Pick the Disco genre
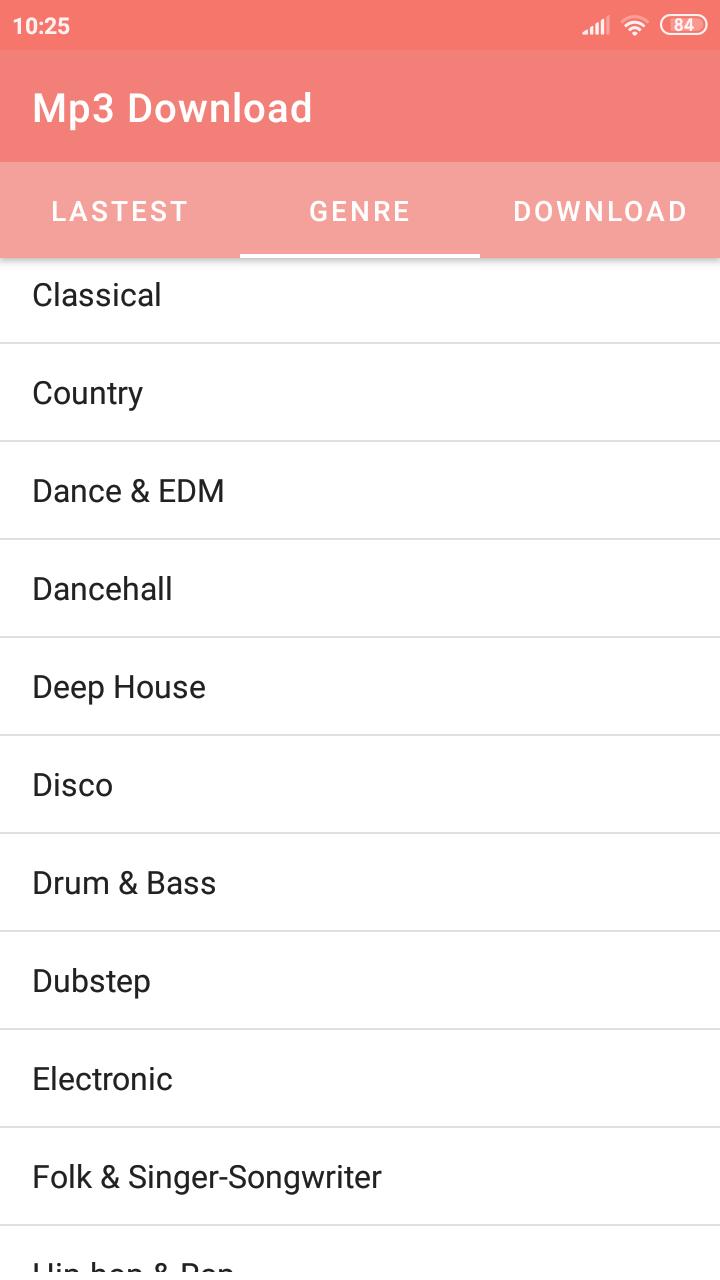The width and height of the screenshot is (720, 1280). click(x=360, y=785)
